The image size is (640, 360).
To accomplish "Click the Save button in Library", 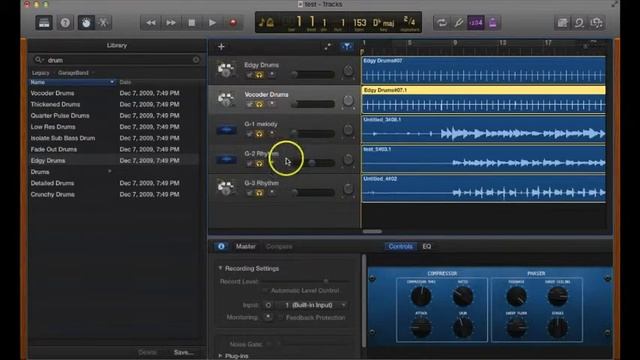I will 184,352.
